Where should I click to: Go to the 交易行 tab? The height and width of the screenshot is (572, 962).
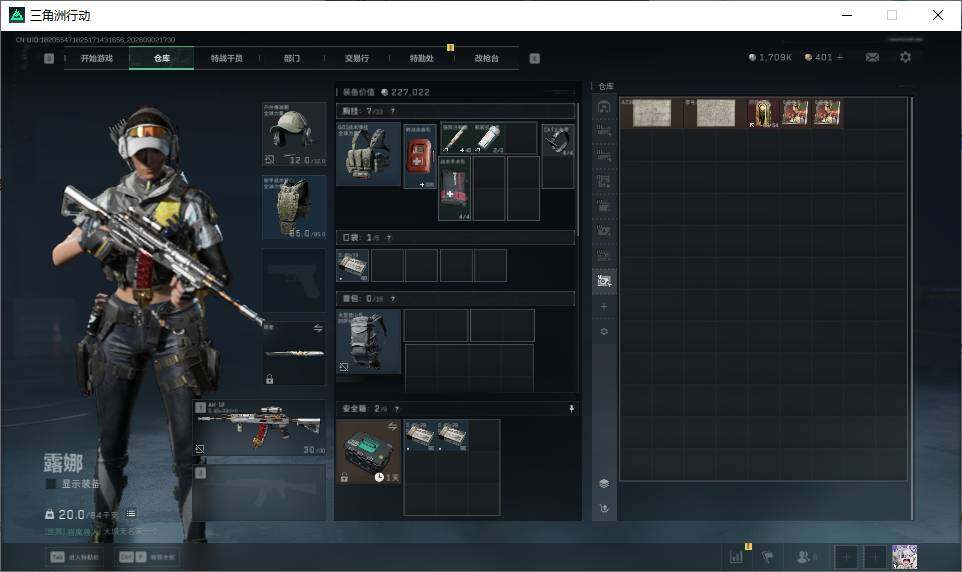(357, 58)
